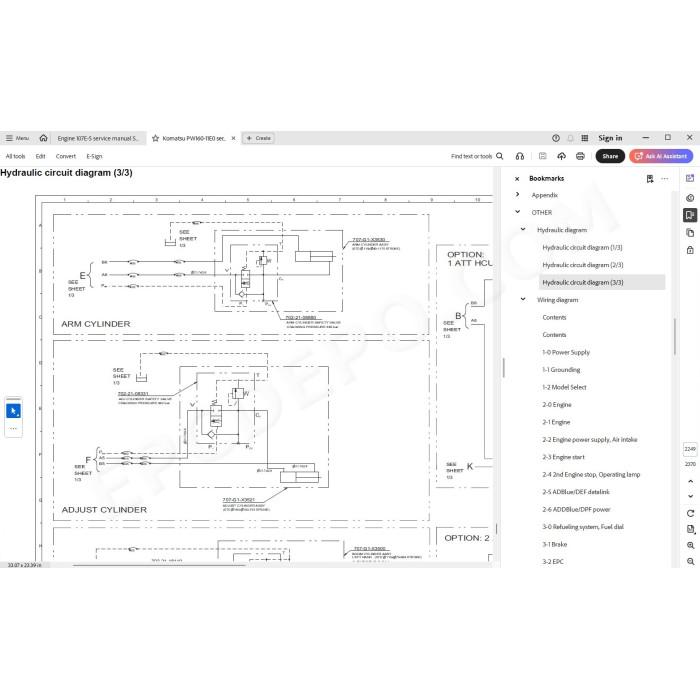Close the Bookmarks panel
This screenshot has width=700, height=700.
tap(517, 179)
